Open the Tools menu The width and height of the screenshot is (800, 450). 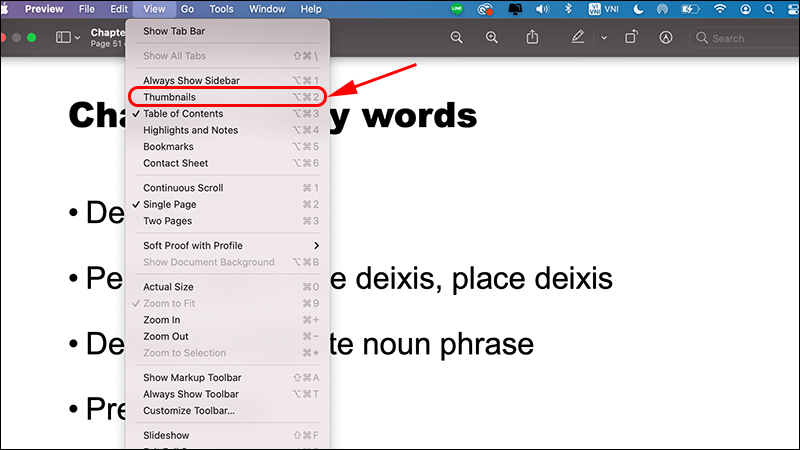(x=221, y=9)
